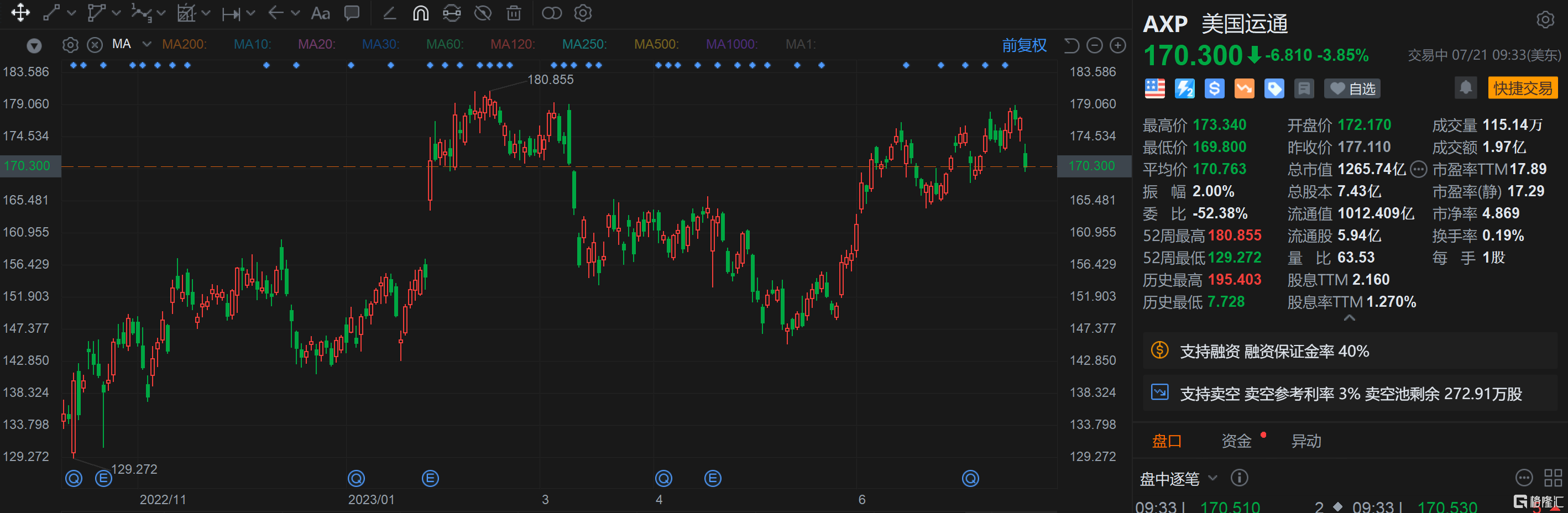Click the E marker after 2023/01

pyautogui.click(x=430, y=478)
